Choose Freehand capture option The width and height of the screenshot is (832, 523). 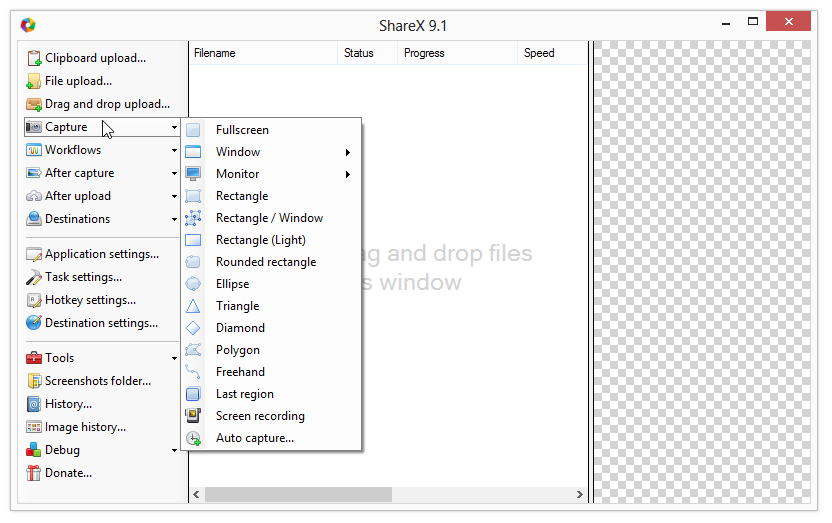(x=271, y=372)
